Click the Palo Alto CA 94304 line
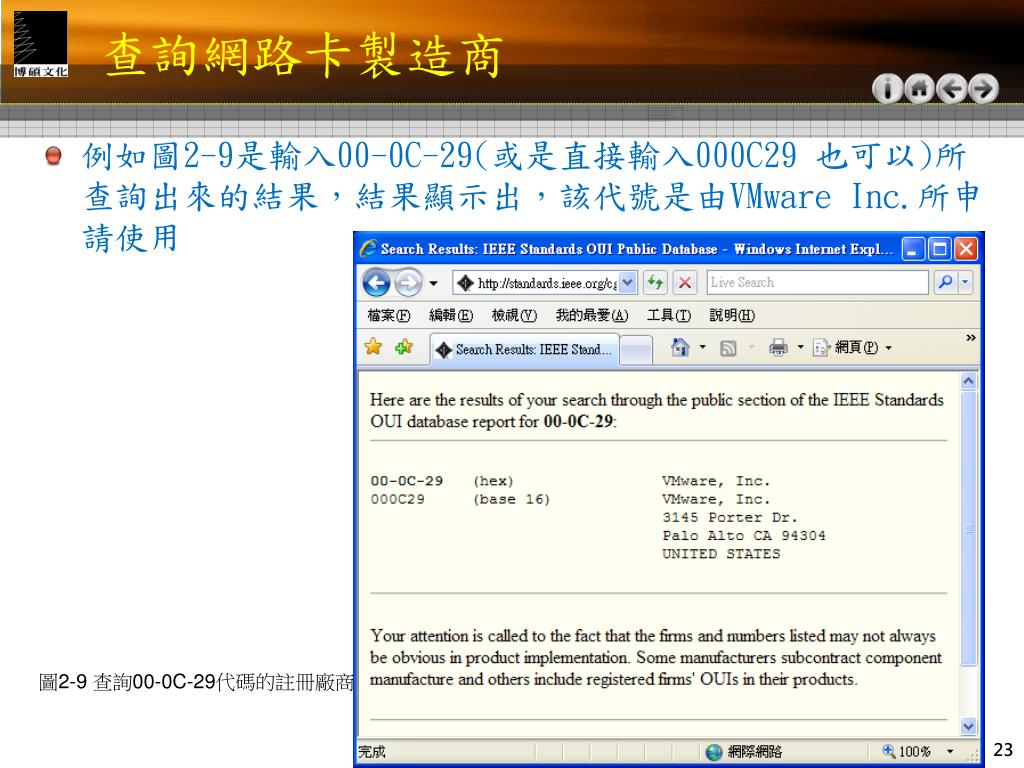The image size is (1024, 768). pyautogui.click(x=744, y=536)
